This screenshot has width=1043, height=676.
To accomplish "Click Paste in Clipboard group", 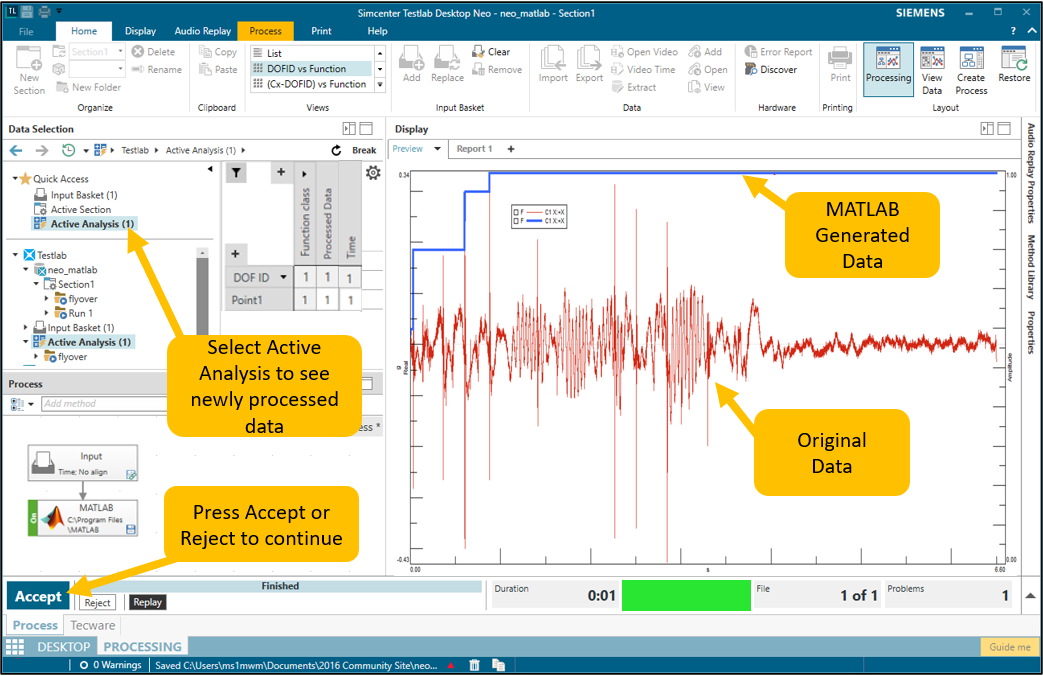I will (218, 69).
